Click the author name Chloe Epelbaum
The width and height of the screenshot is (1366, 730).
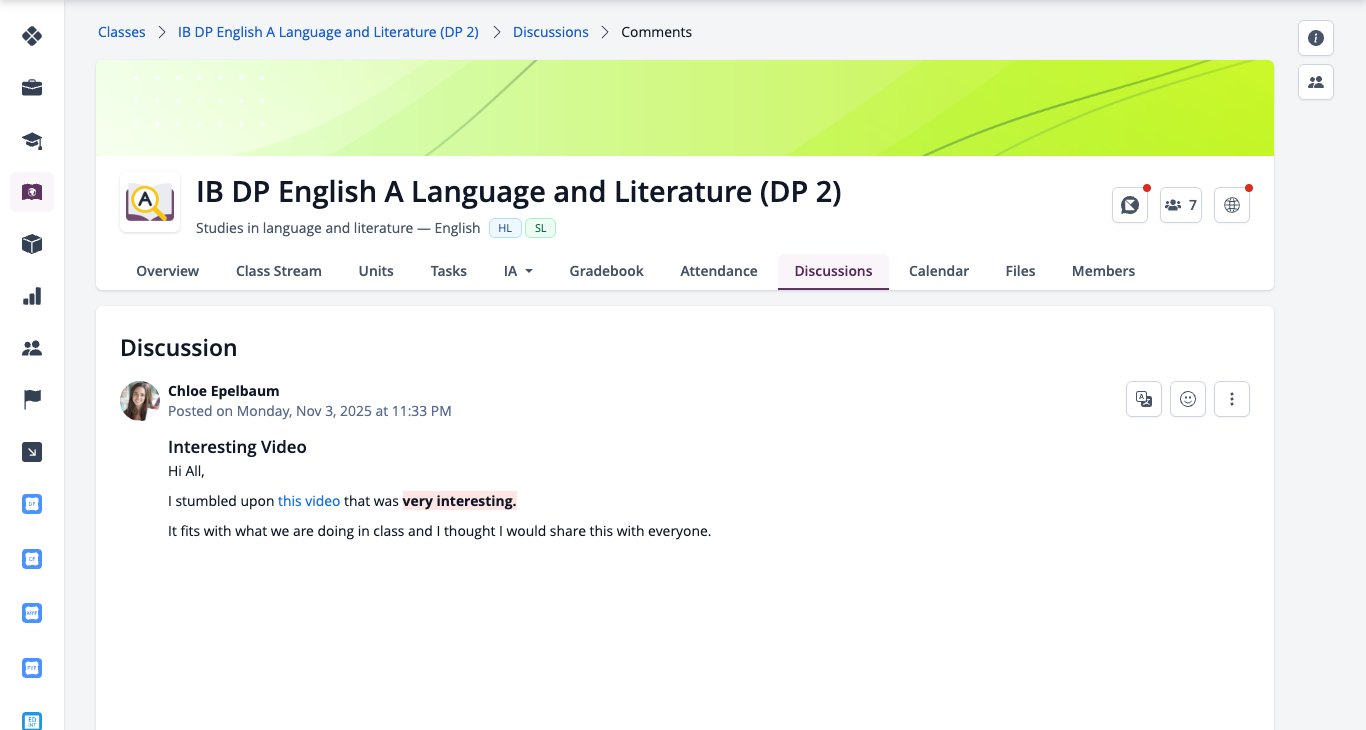pyautogui.click(x=224, y=391)
